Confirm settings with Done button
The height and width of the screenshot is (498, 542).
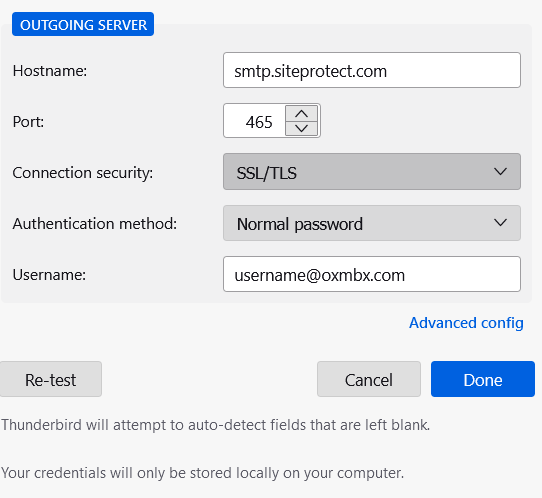tap(483, 379)
